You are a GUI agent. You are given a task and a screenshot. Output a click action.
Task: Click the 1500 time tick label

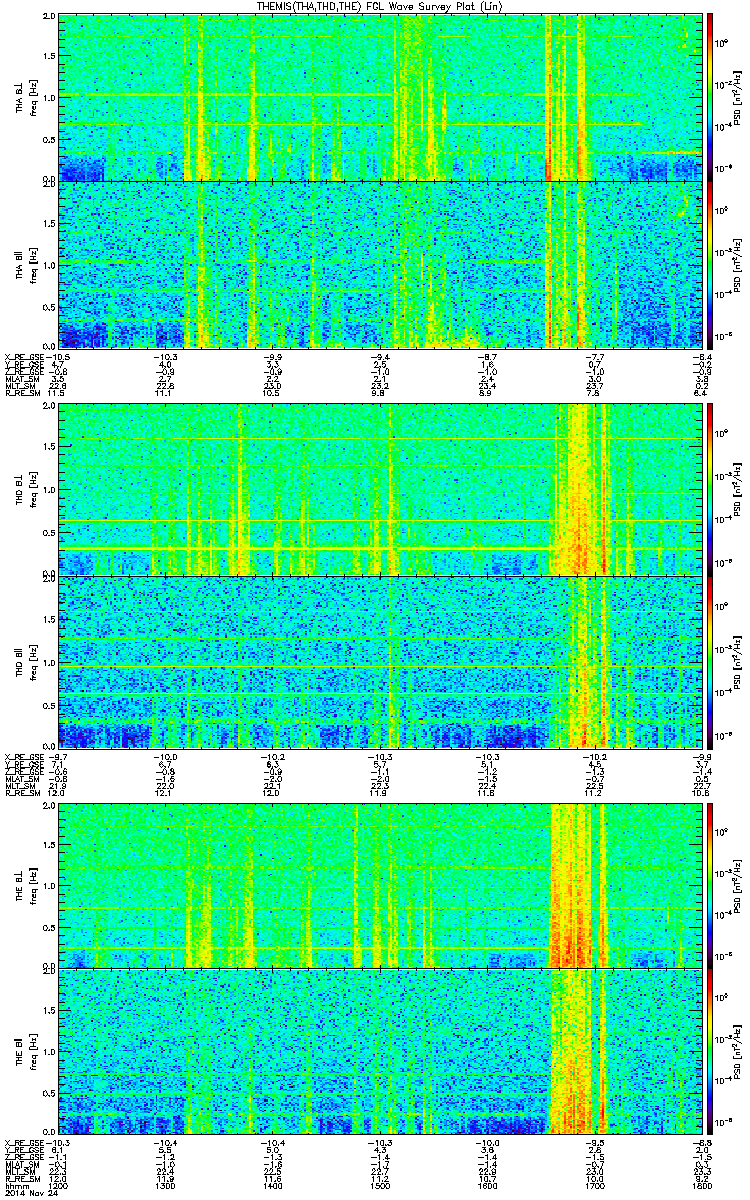(380, 1184)
